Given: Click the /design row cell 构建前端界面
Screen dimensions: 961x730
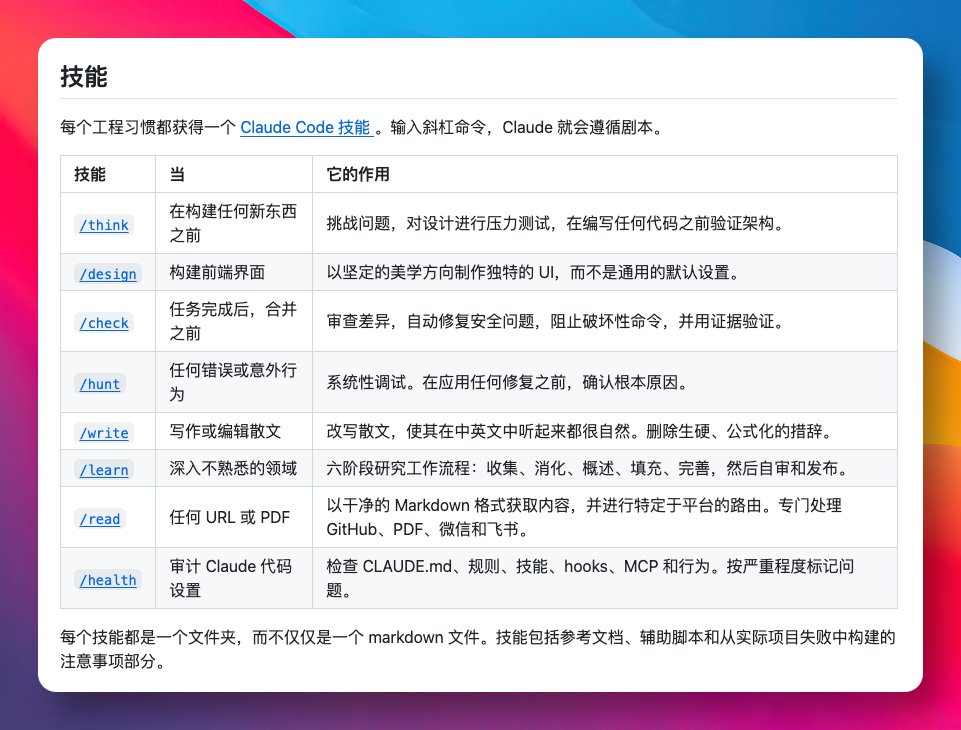Looking at the screenshot, I should click(x=221, y=272).
